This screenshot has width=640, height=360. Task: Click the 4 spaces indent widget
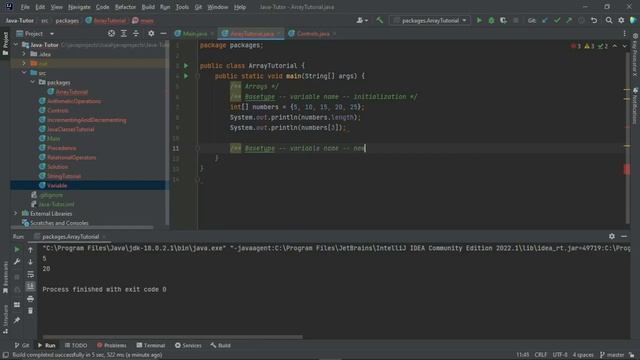point(583,355)
